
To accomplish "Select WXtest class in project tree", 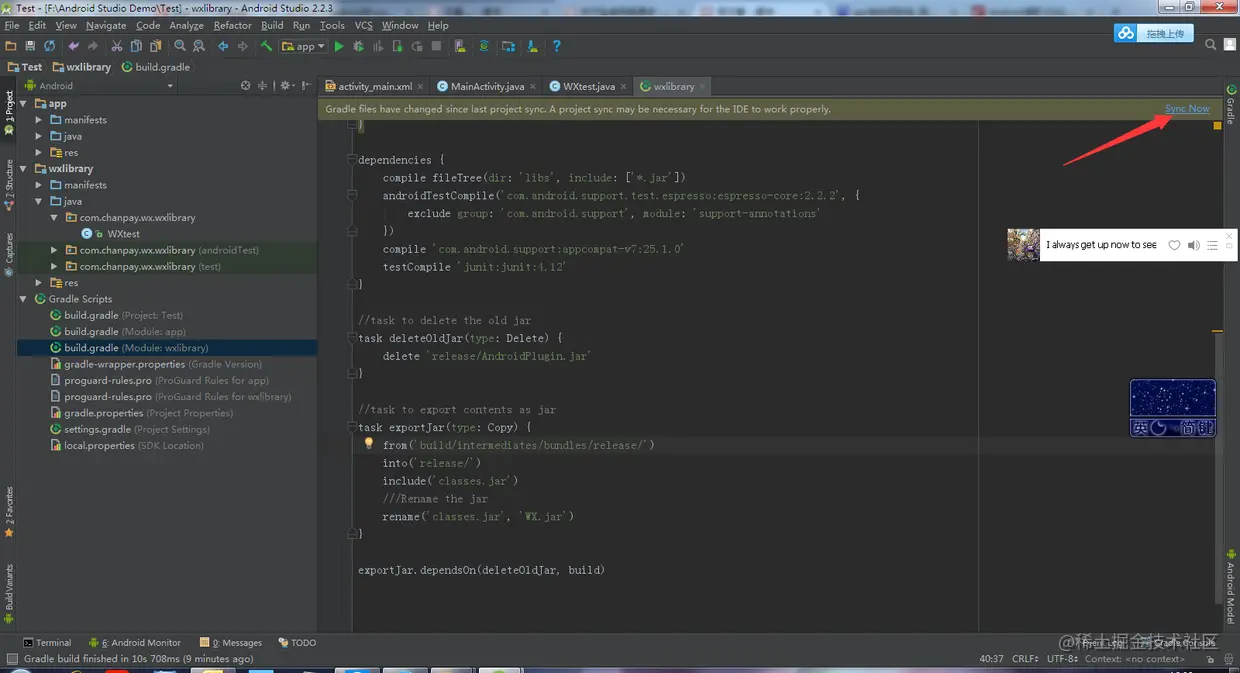I will coord(123,234).
